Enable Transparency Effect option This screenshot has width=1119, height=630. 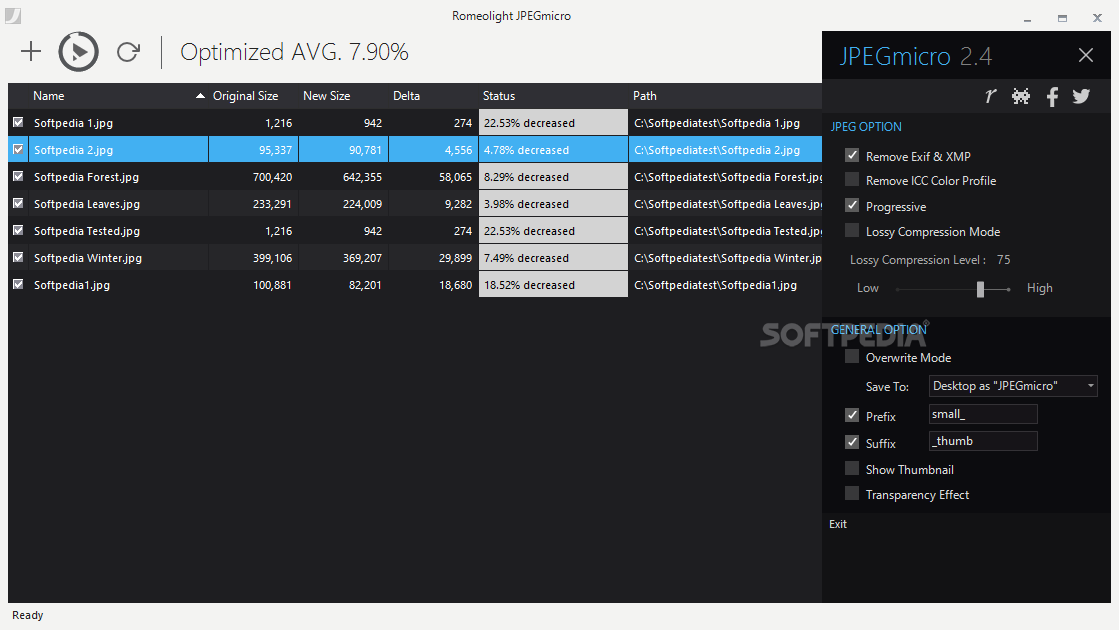coord(852,494)
